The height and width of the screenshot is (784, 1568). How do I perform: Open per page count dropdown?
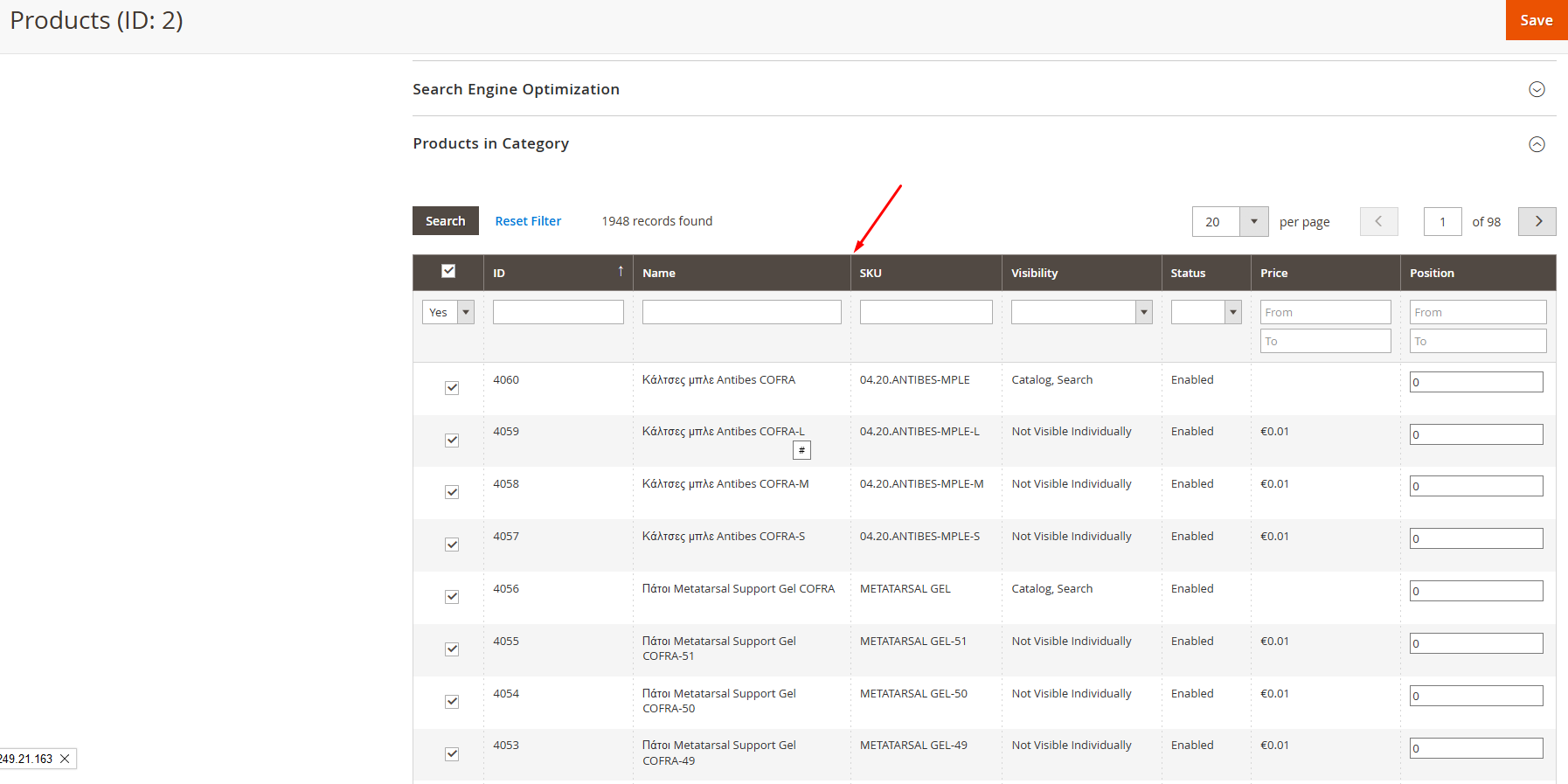pos(1253,221)
